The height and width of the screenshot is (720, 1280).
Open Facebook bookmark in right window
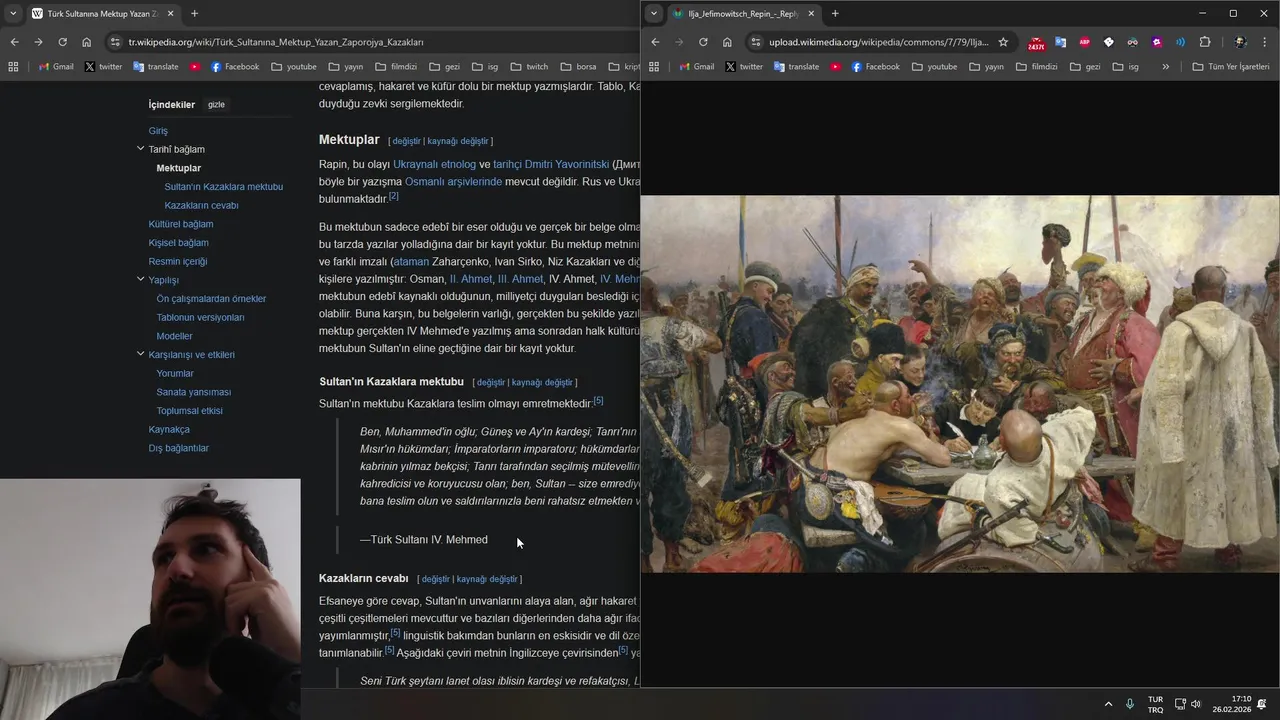point(874,67)
